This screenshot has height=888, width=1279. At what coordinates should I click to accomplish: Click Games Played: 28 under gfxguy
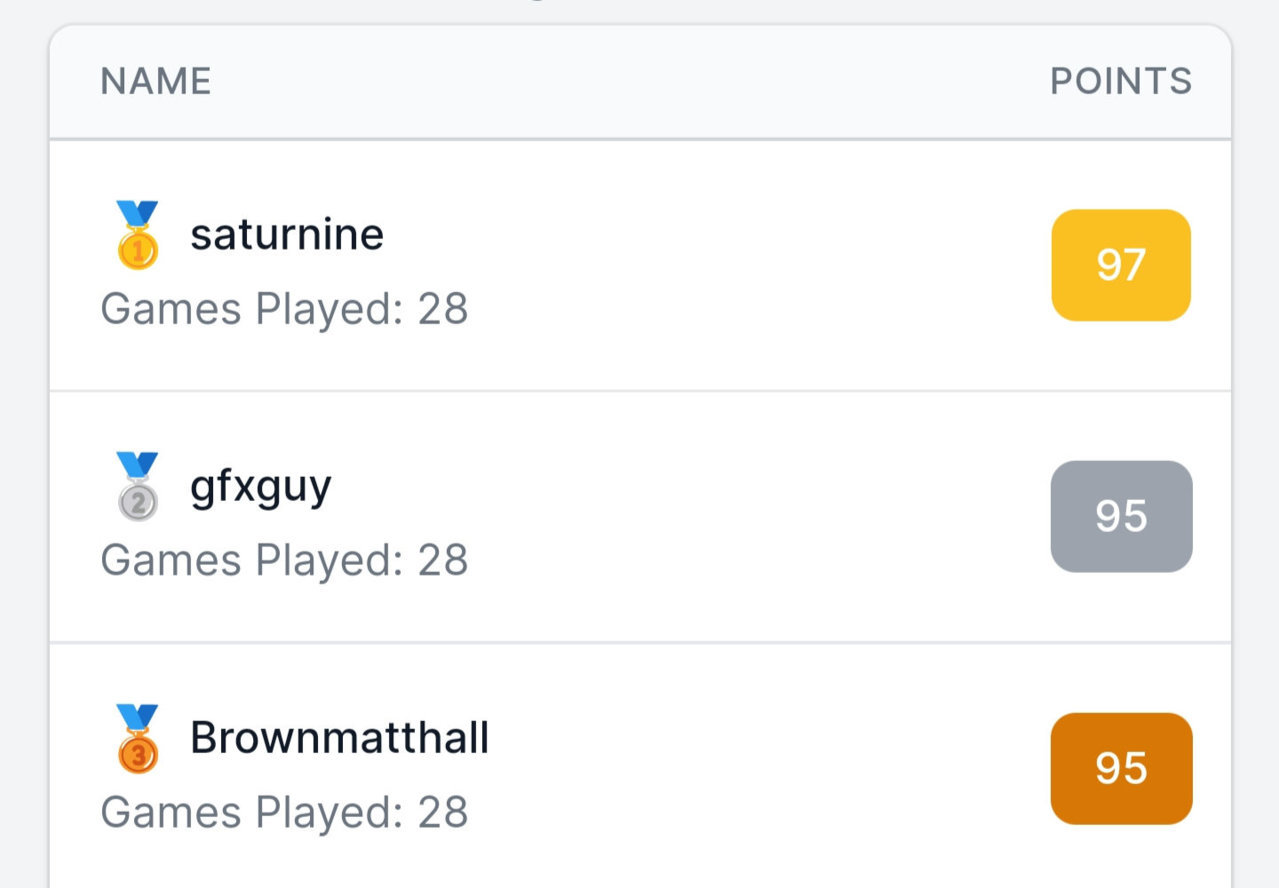(x=284, y=560)
